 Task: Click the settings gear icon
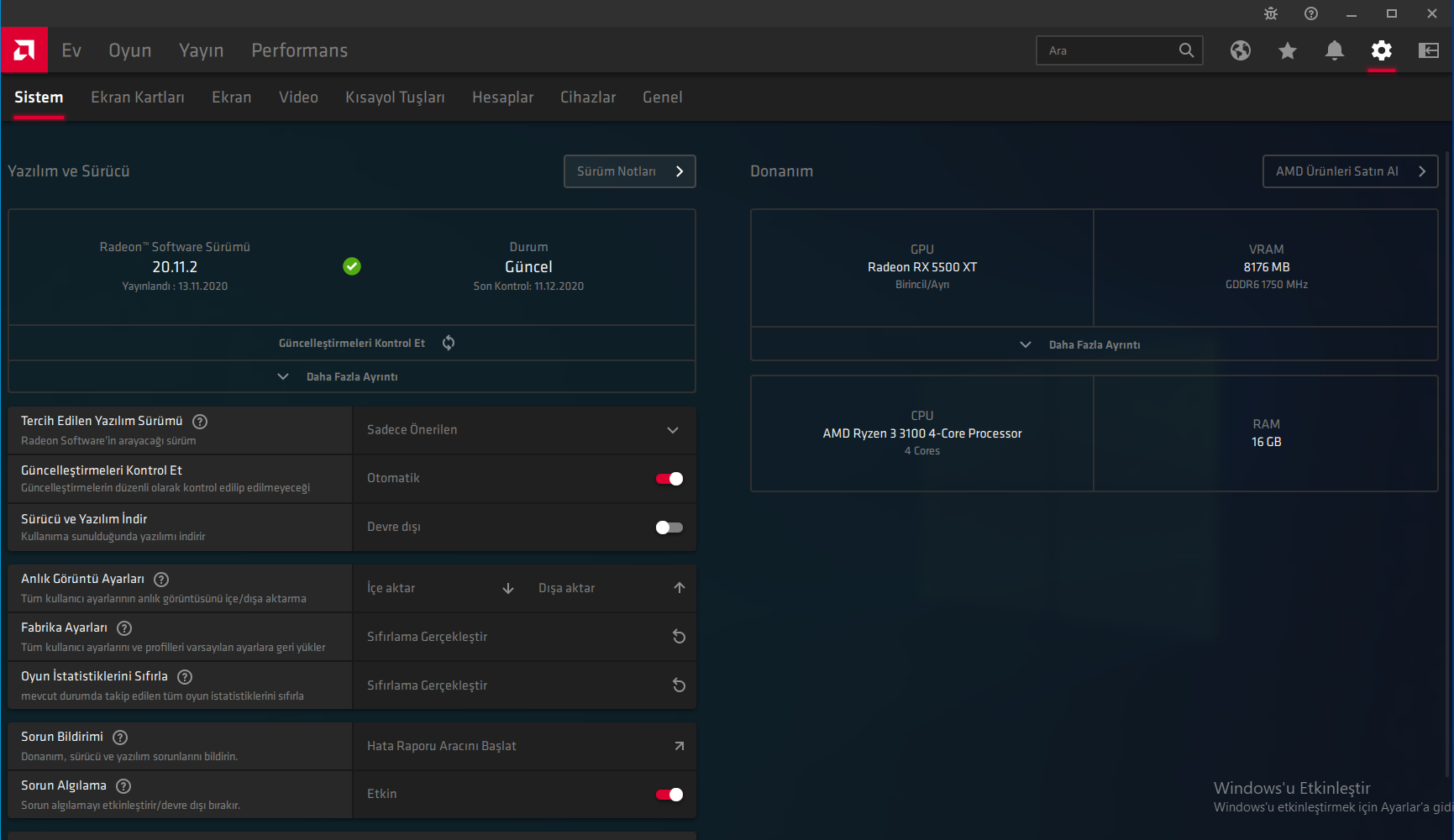(x=1381, y=50)
